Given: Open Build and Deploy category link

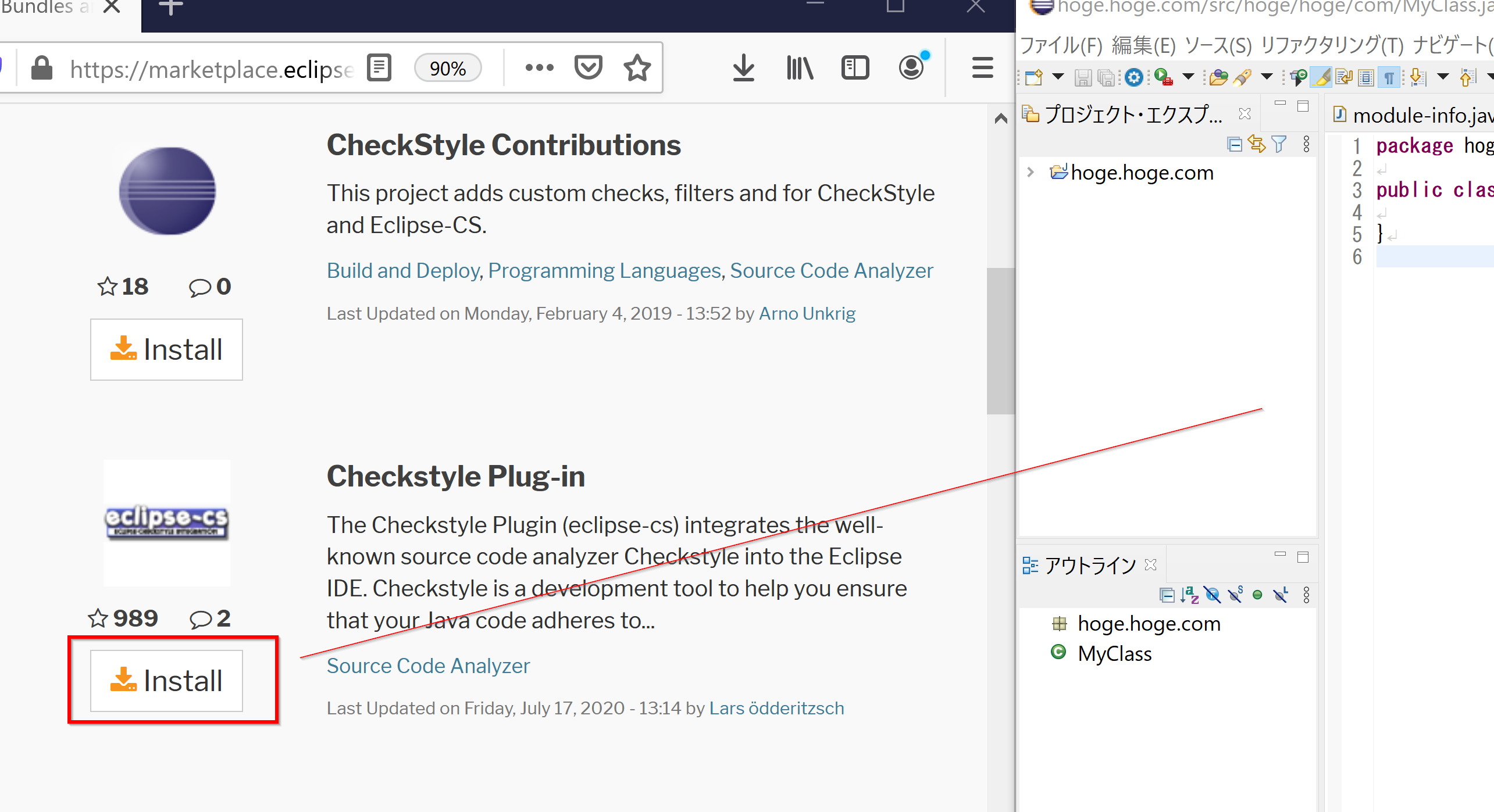Looking at the screenshot, I should click(x=404, y=270).
